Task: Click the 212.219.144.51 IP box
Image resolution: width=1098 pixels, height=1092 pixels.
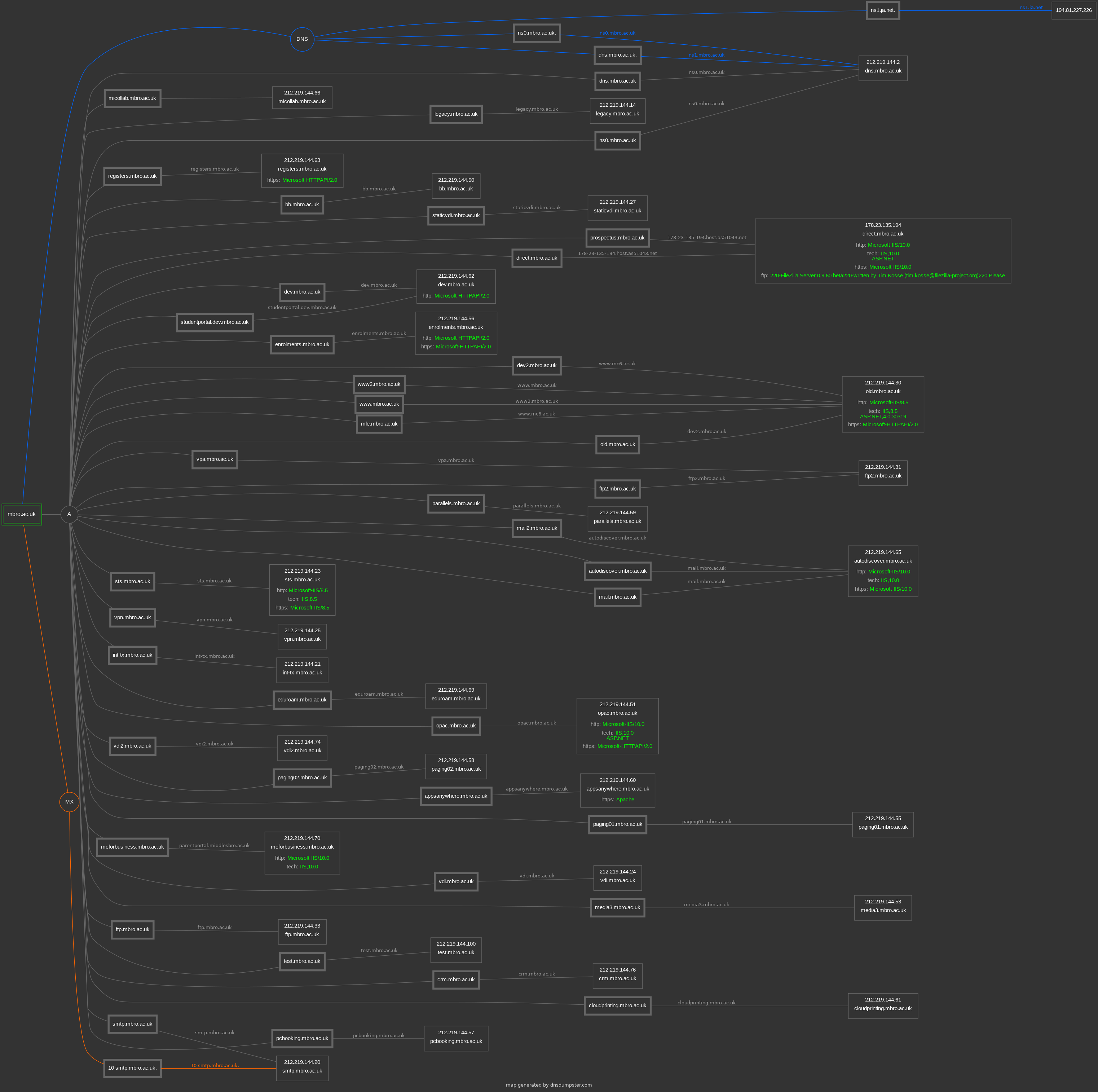Action: 617,726
